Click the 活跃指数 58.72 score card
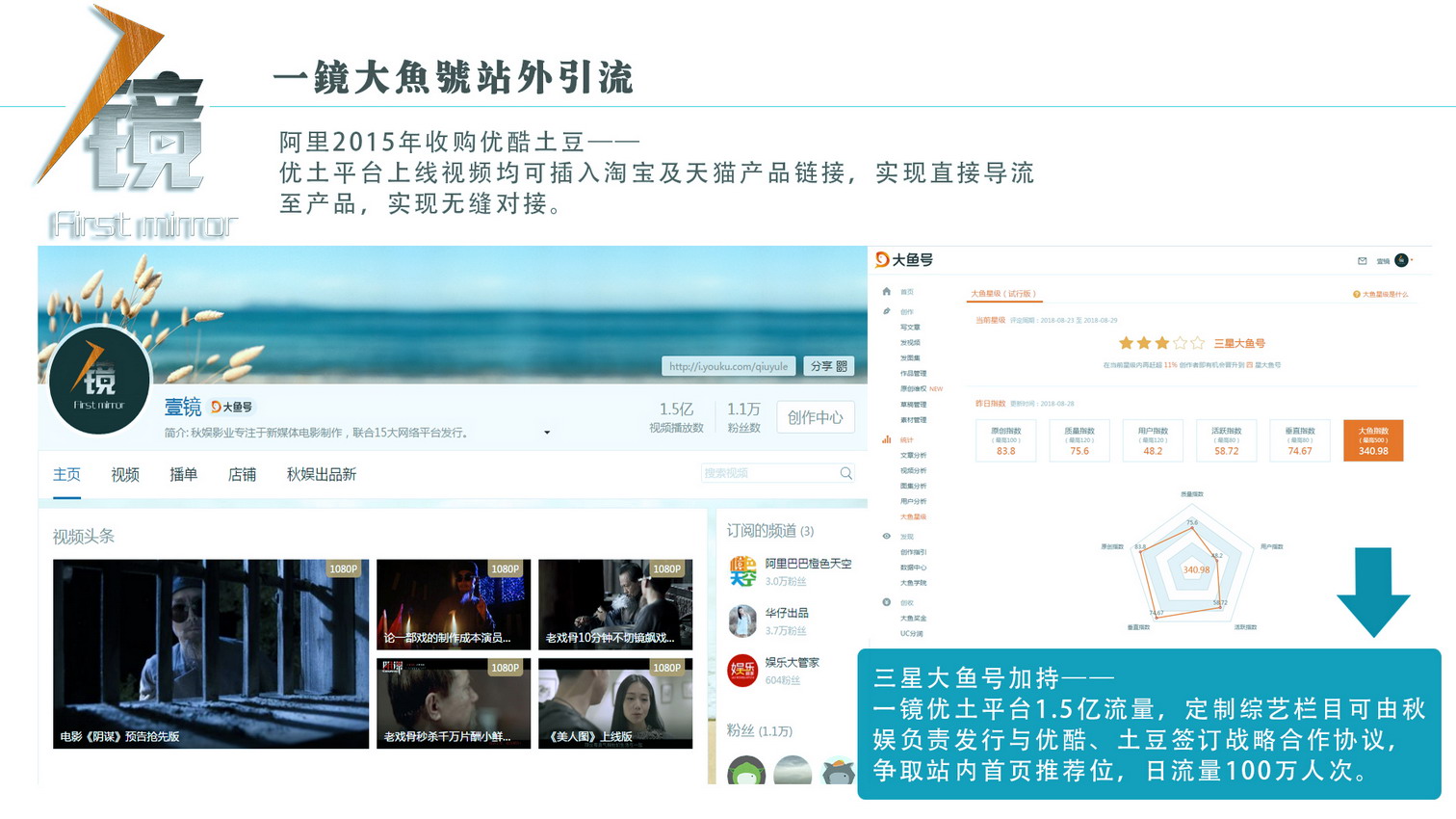This screenshot has height=819, width=1456. [x=1227, y=440]
